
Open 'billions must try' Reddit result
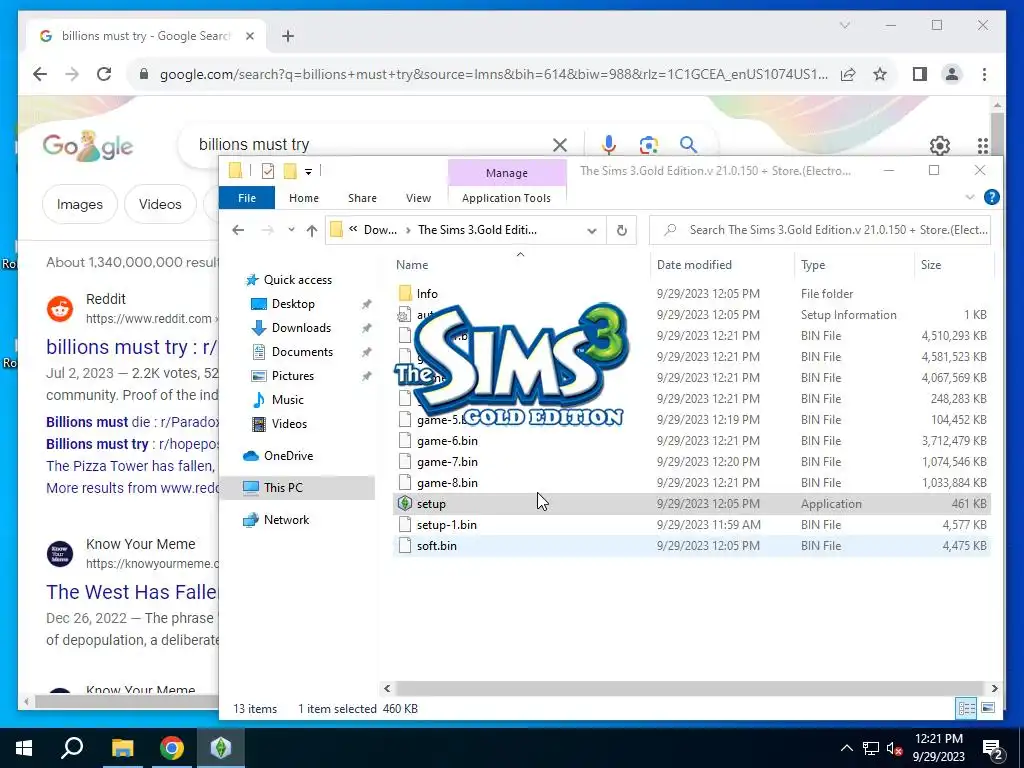pyautogui.click(x=131, y=347)
